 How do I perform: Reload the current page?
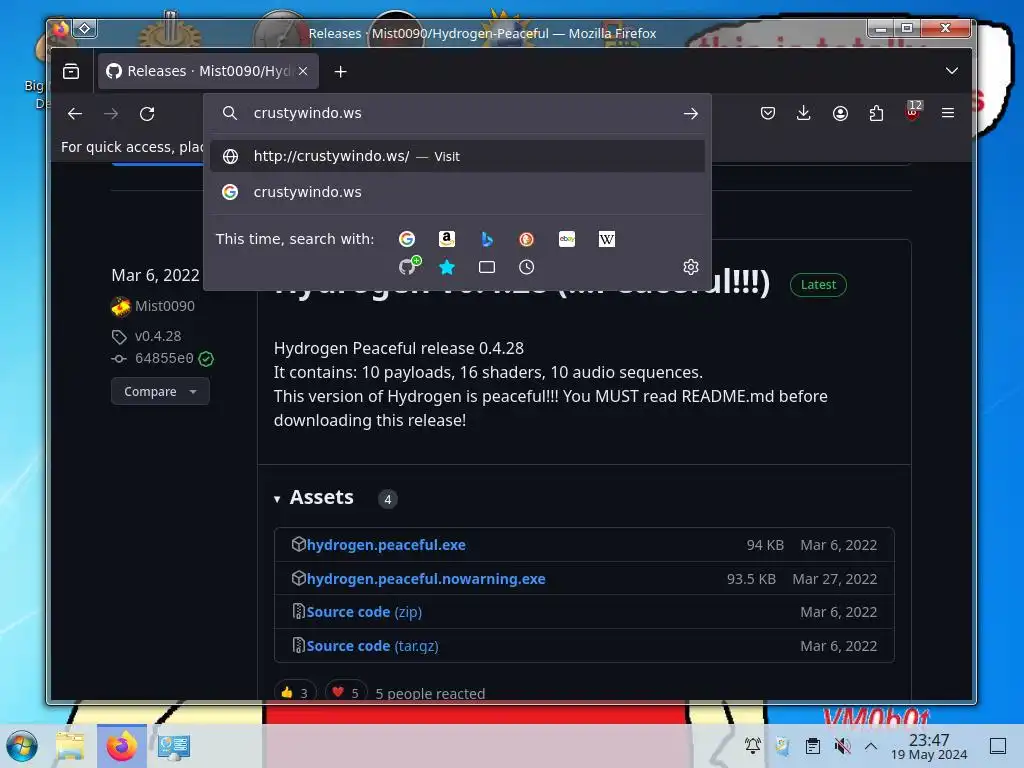tap(147, 114)
